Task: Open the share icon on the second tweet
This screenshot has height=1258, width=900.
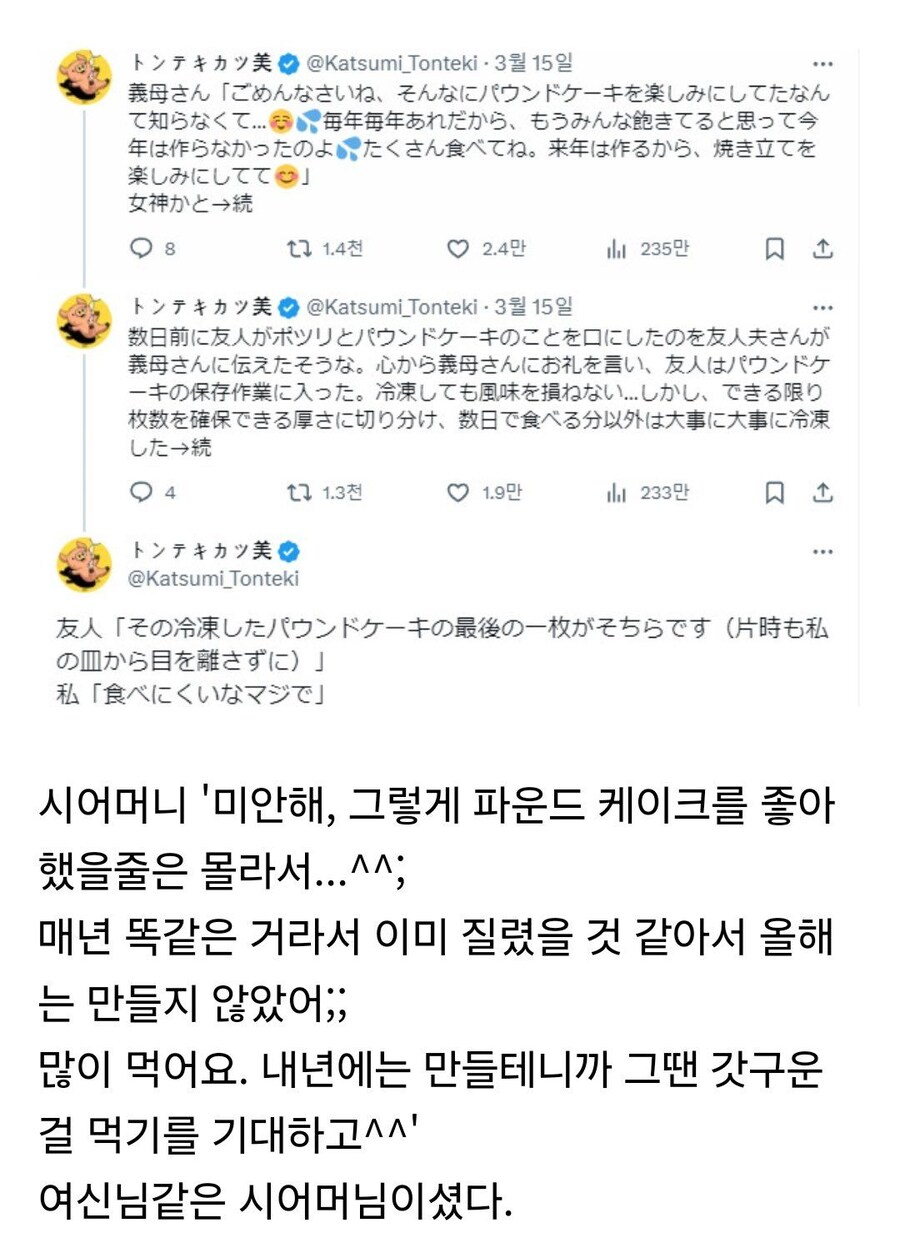Action: [x=822, y=492]
